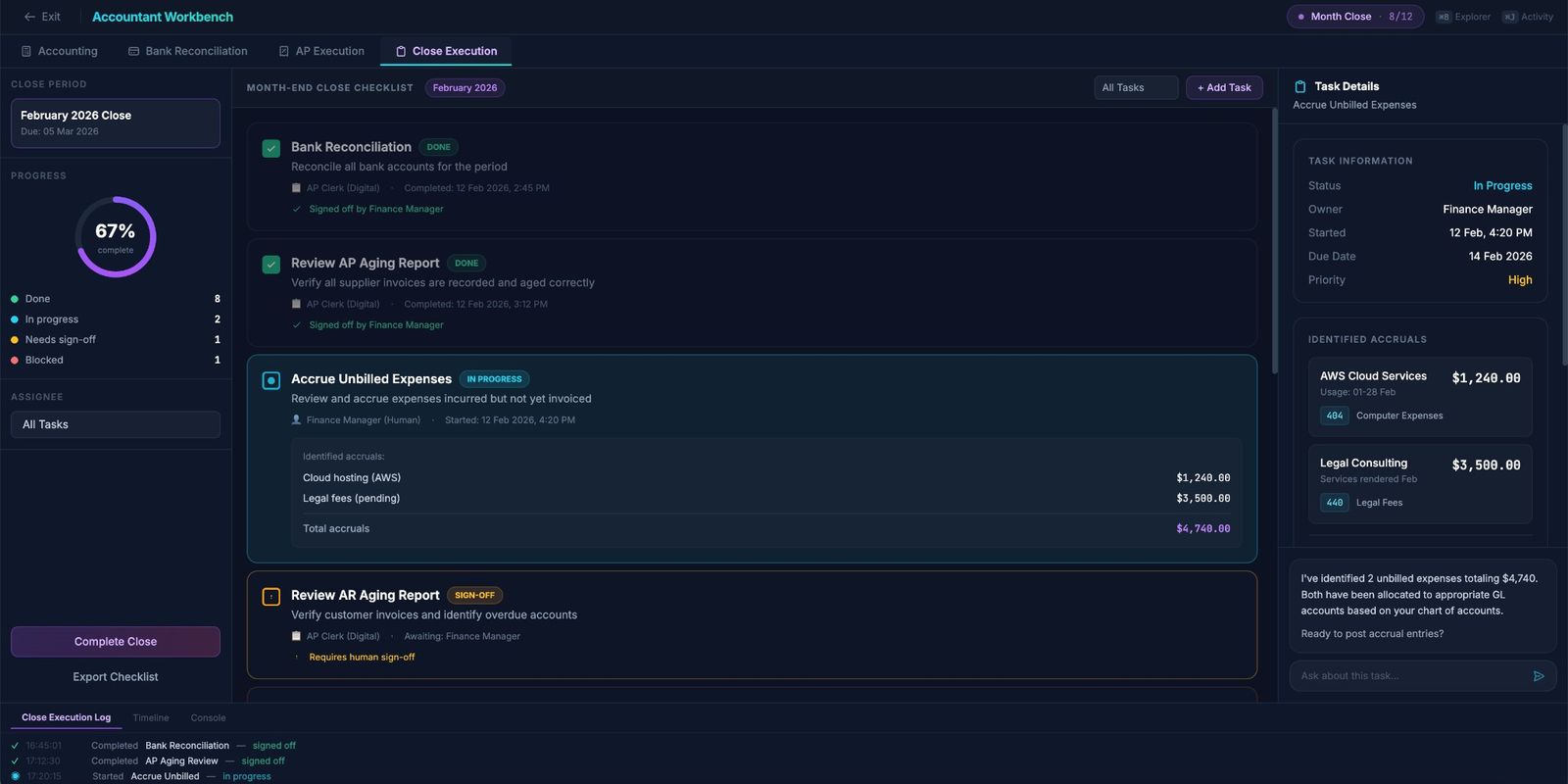Viewport: 1568px width, 784px height.
Task: Click the AP Execution tab icon
Action: [284, 51]
